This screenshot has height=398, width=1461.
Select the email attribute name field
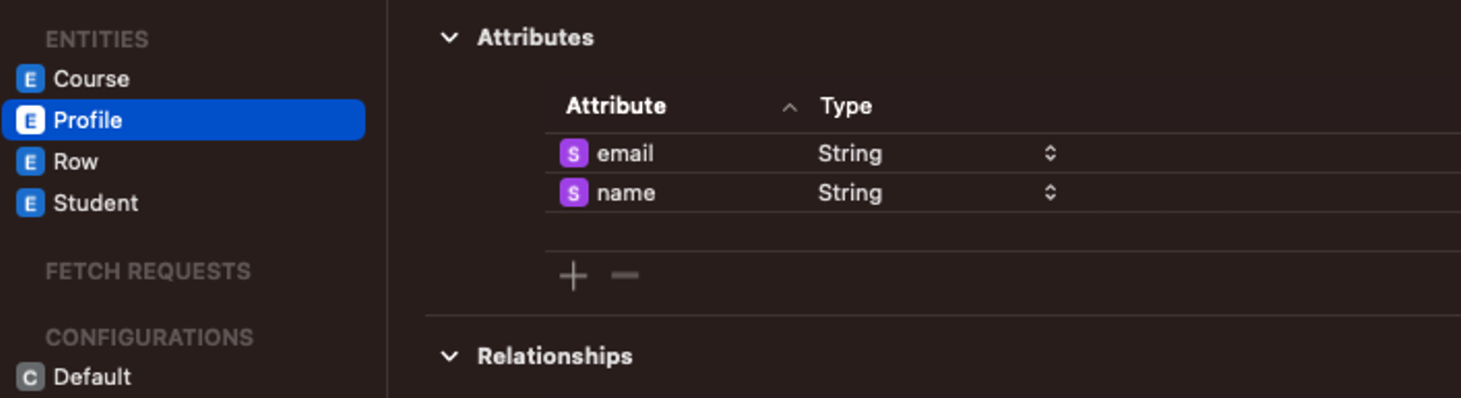click(625, 153)
